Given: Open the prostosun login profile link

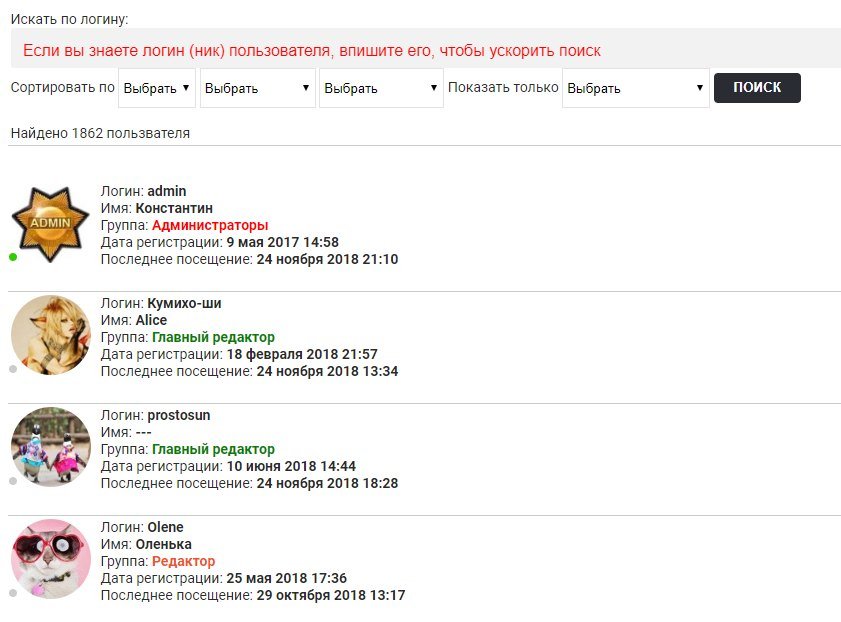Looking at the screenshot, I should [x=179, y=415].
